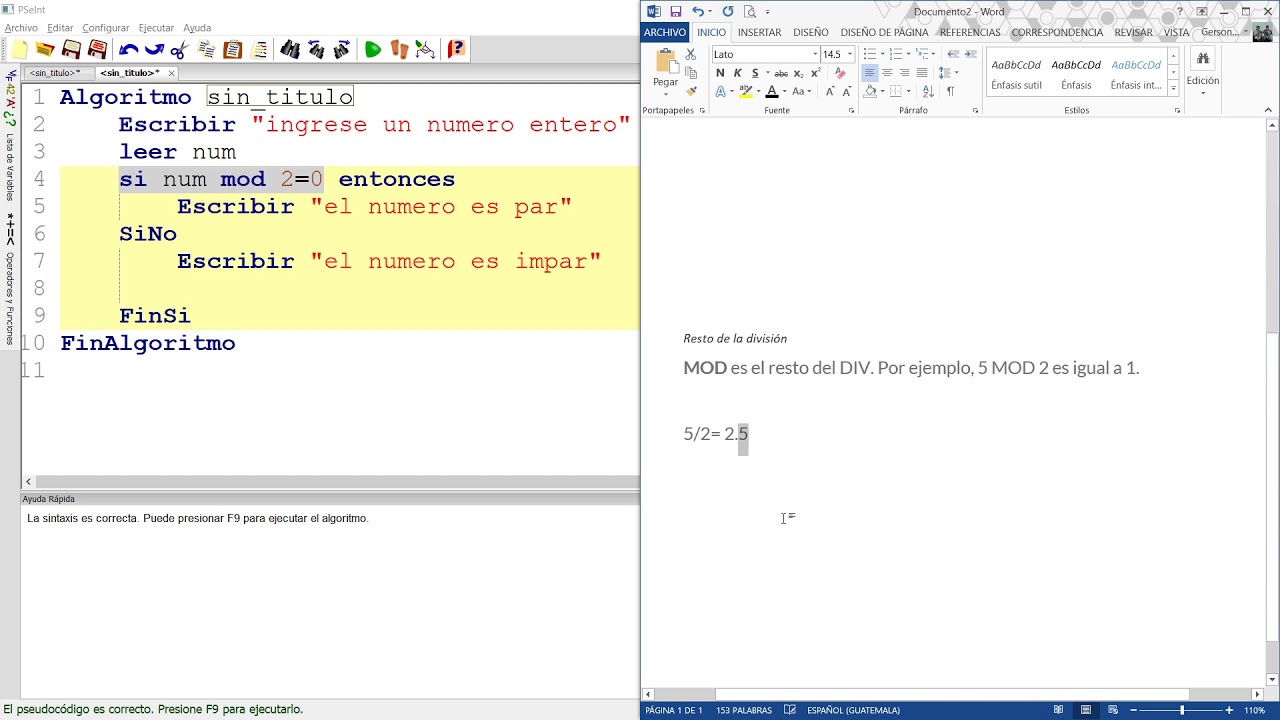Screen dimensions: 1280x720
Task: Open the Archivo menu in PSeInt
Action: click(21, 28)
